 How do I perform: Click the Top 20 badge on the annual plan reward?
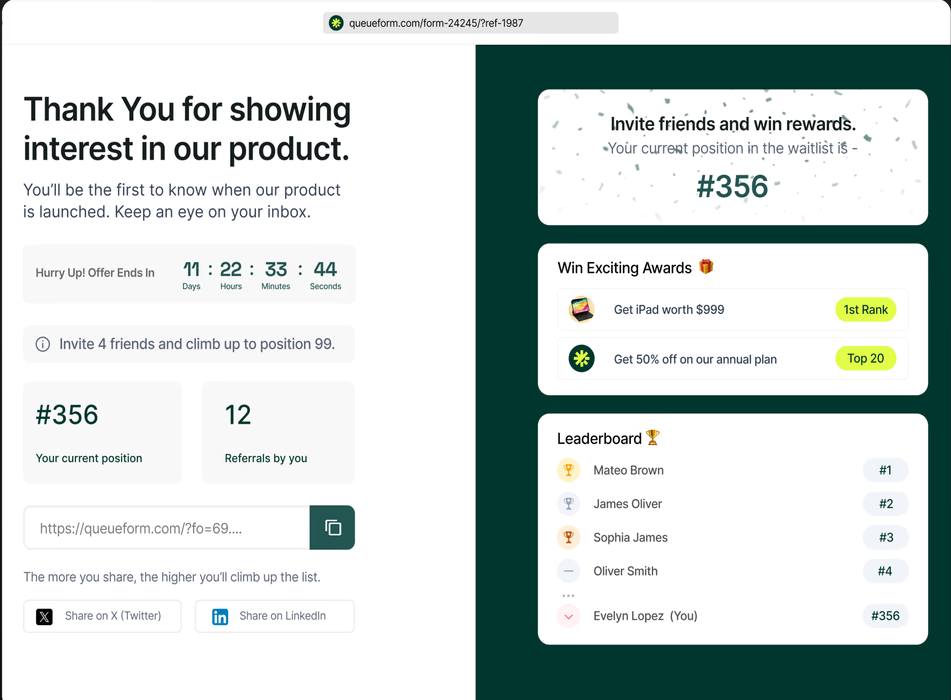tap(866, 357)
